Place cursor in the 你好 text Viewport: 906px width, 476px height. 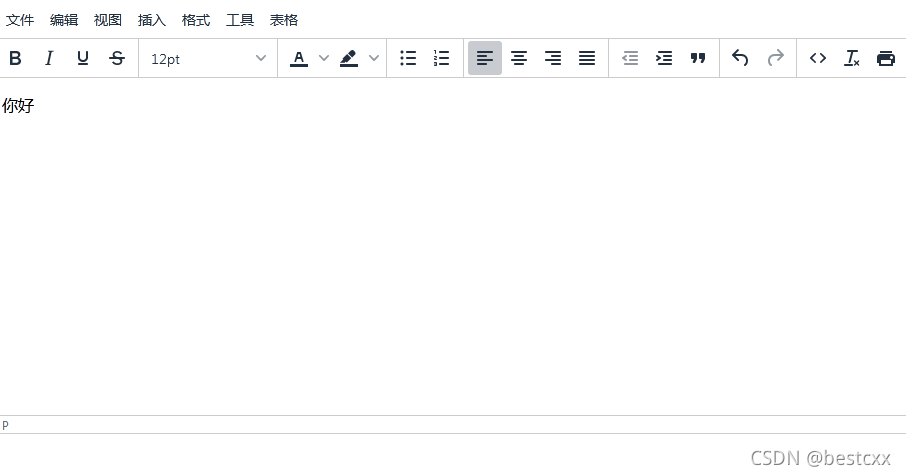coord(18,106)
